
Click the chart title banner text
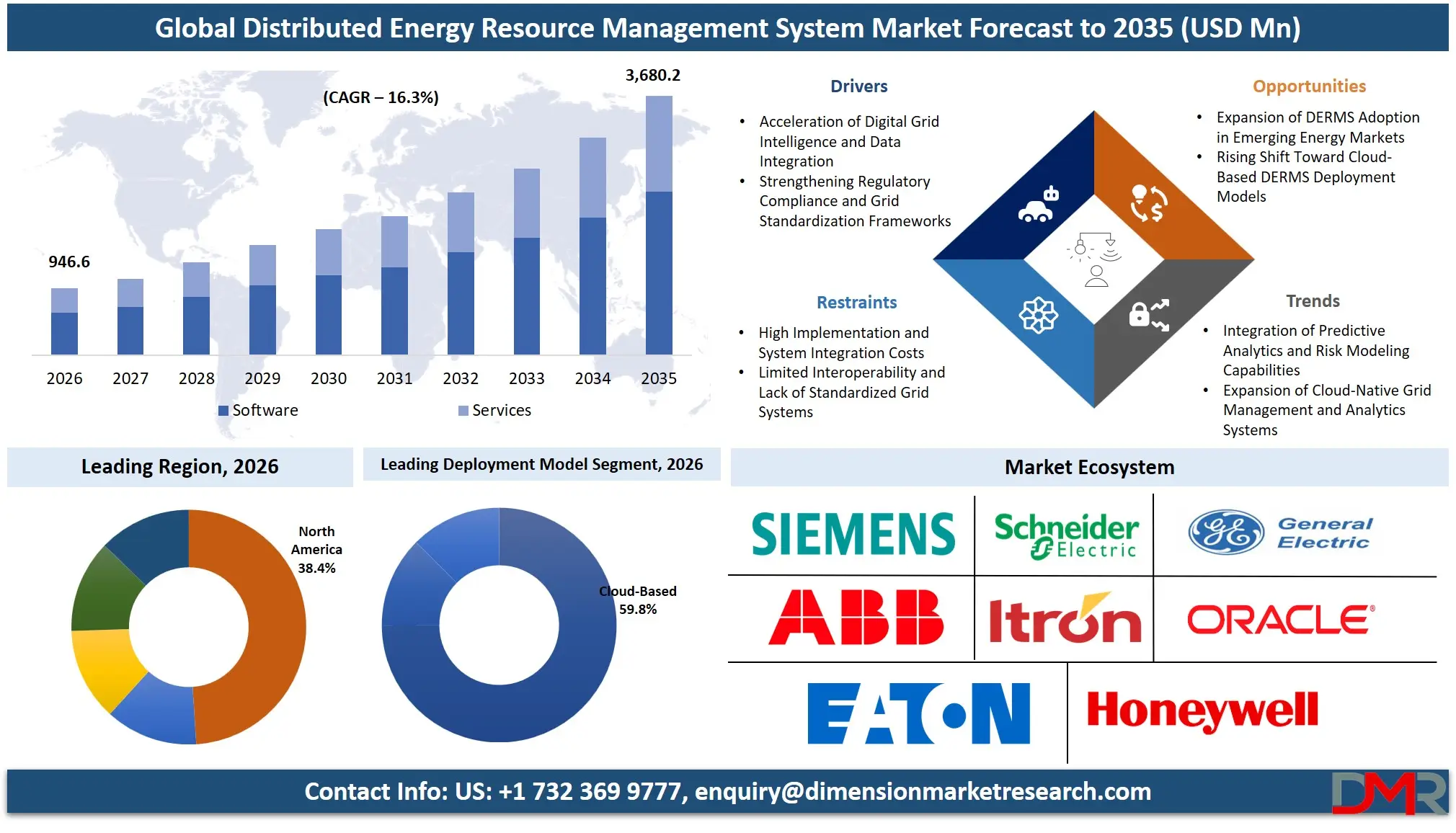coord(728,28)
